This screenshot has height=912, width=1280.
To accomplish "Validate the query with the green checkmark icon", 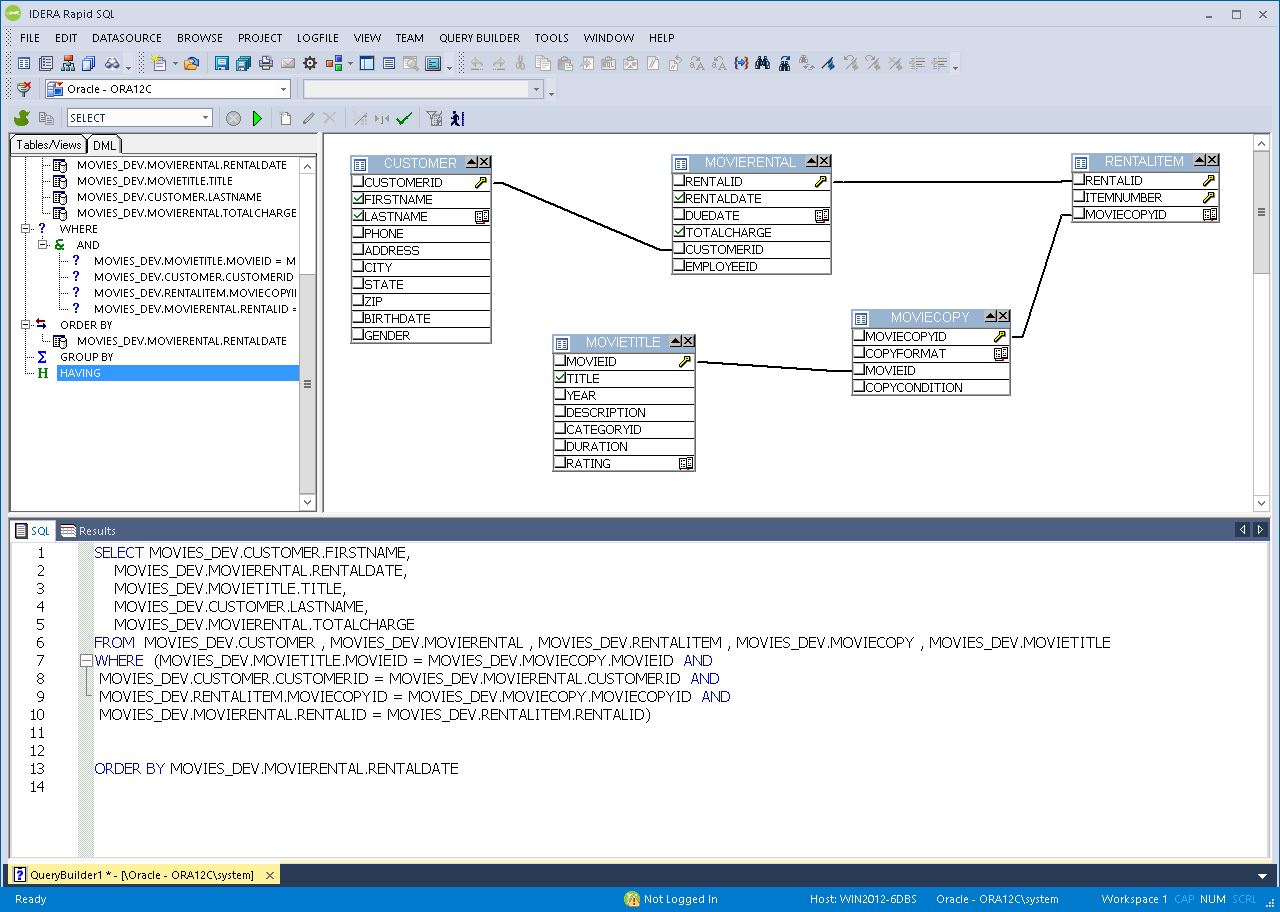I will (x=404, y=117).
